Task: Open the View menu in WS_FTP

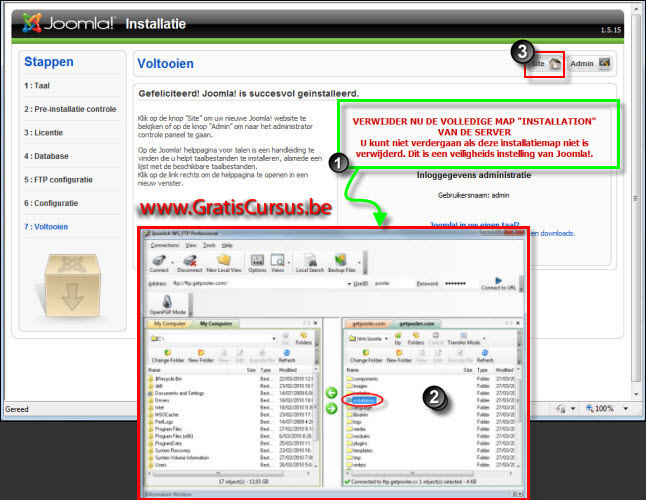Action: pyautogui.click(x=191, y=245)
